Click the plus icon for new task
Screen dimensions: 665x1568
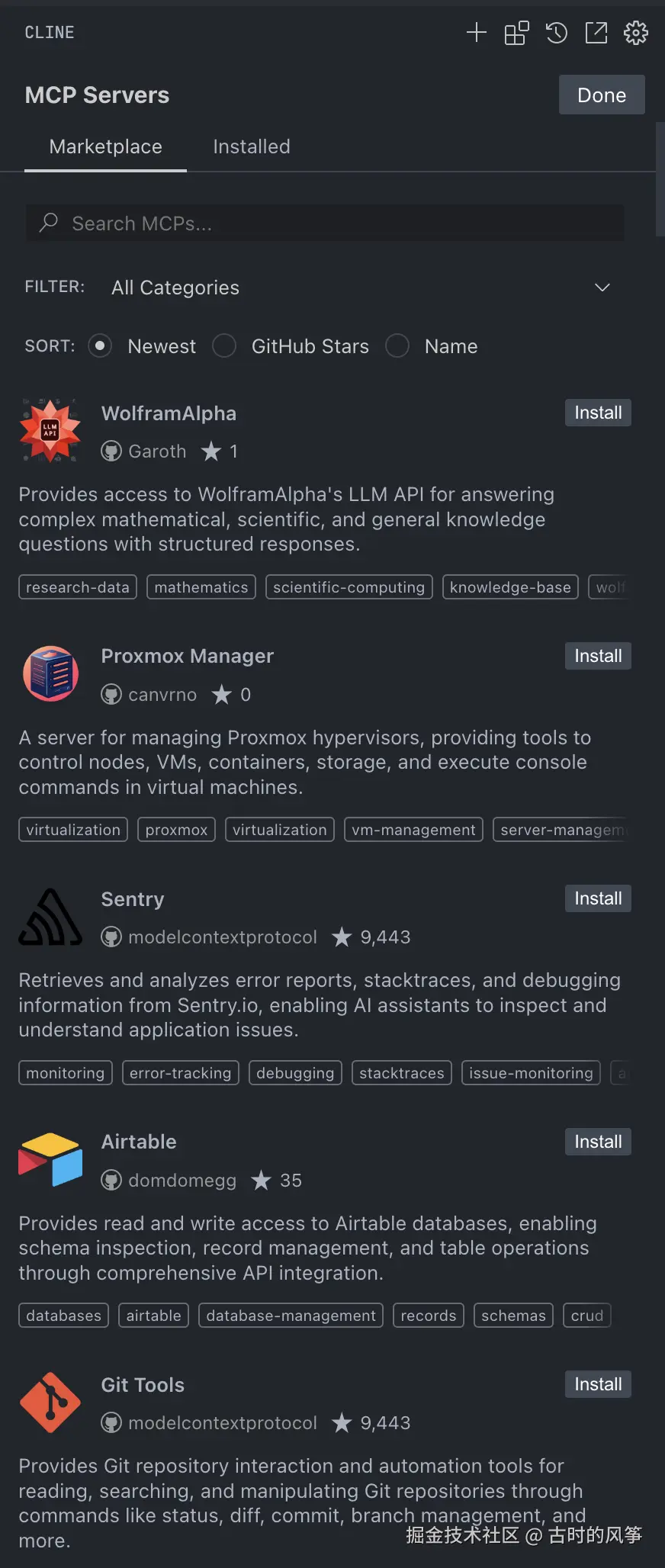tap(477, 32)
